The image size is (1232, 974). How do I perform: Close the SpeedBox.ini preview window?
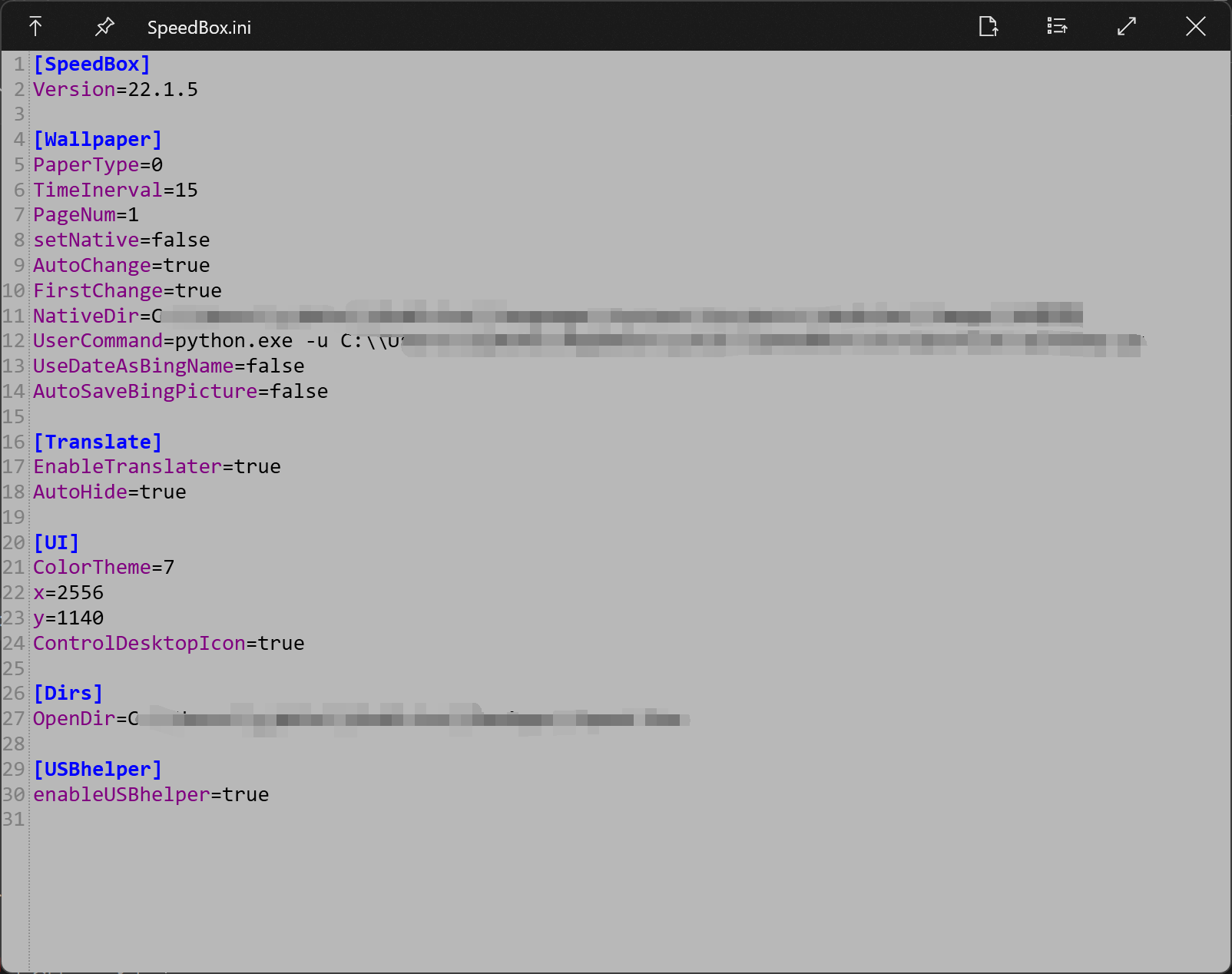click(x=1196, y=27)
